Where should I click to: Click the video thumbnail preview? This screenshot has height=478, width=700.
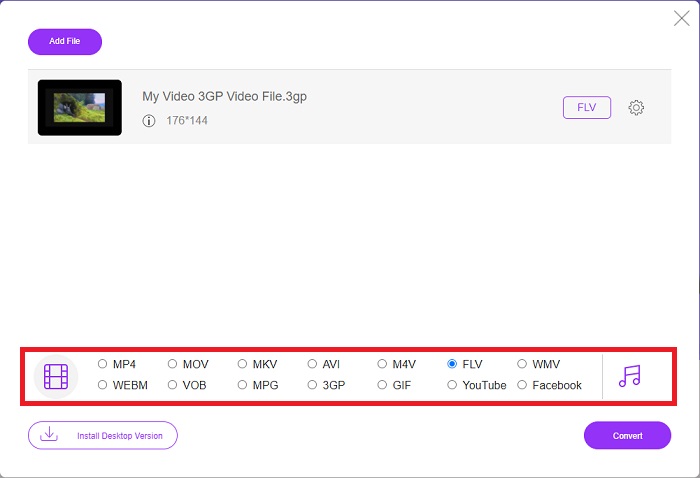[79, 108]
